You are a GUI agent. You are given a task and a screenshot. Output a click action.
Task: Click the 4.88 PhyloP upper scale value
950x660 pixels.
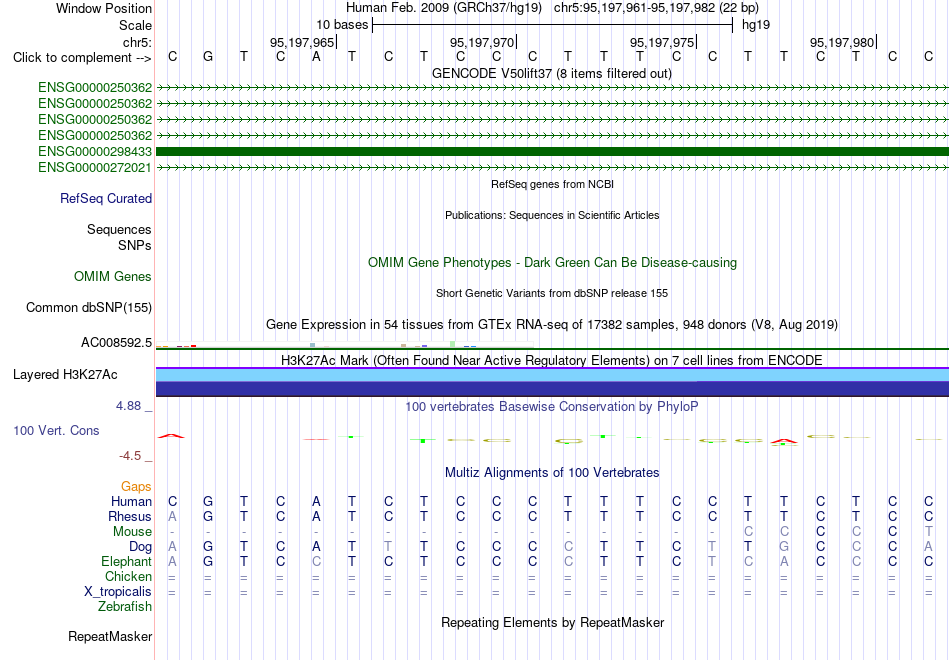click(x=128, y=406)
